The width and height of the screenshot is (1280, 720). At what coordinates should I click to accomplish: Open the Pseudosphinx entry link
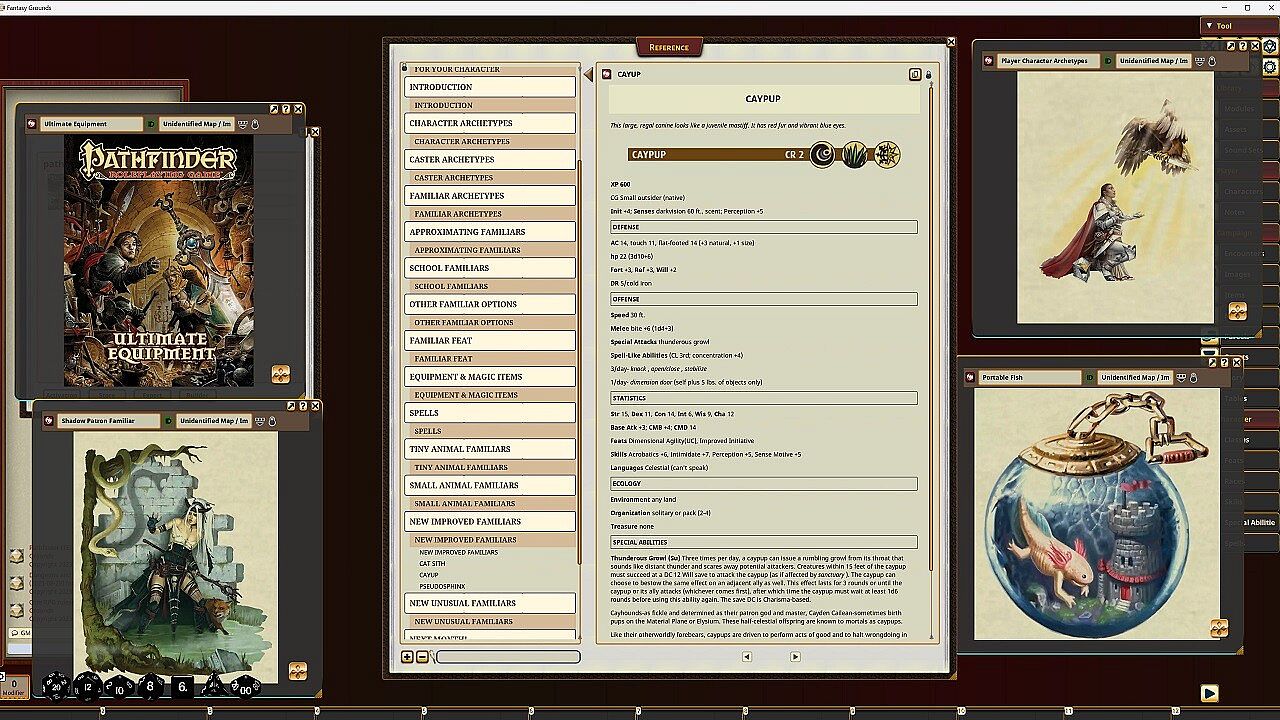[x=441, y=586]
